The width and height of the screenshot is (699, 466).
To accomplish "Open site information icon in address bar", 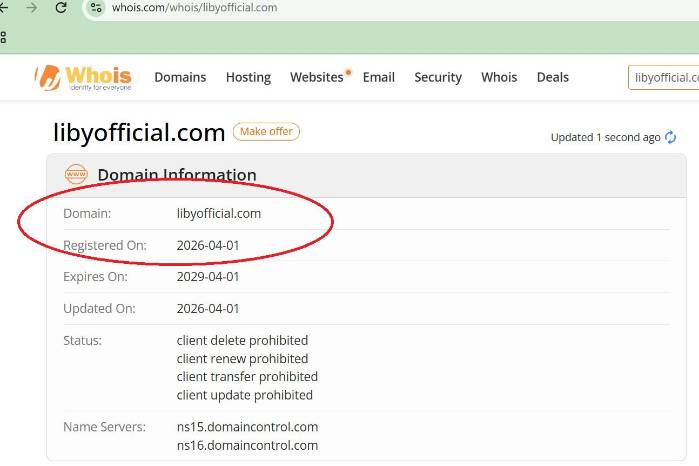I will 96,8.
